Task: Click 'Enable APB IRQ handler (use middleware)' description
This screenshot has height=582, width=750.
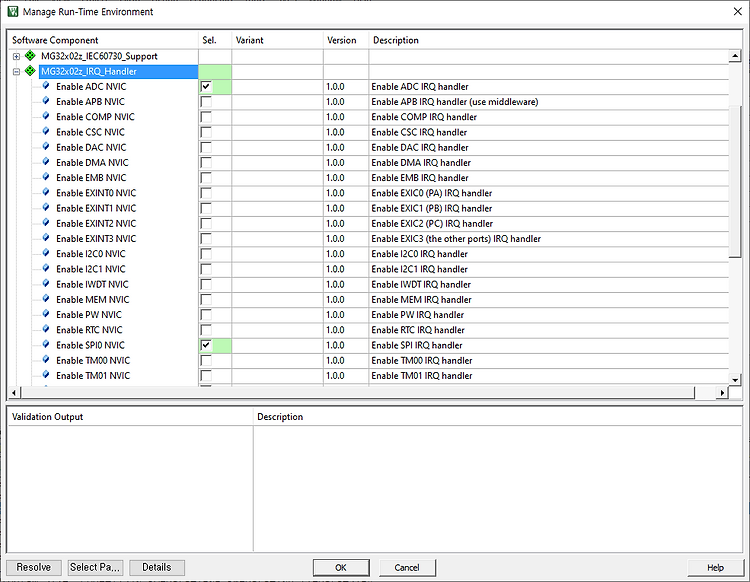Action: [x=455, y=102]
